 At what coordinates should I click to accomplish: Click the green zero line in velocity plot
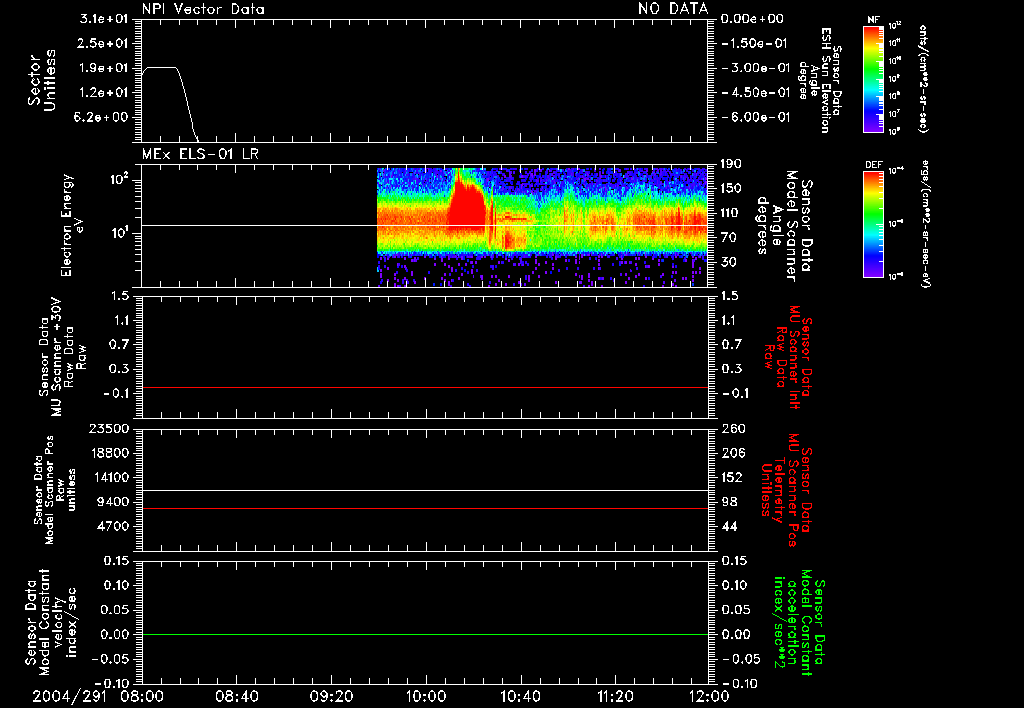point(425,634)
